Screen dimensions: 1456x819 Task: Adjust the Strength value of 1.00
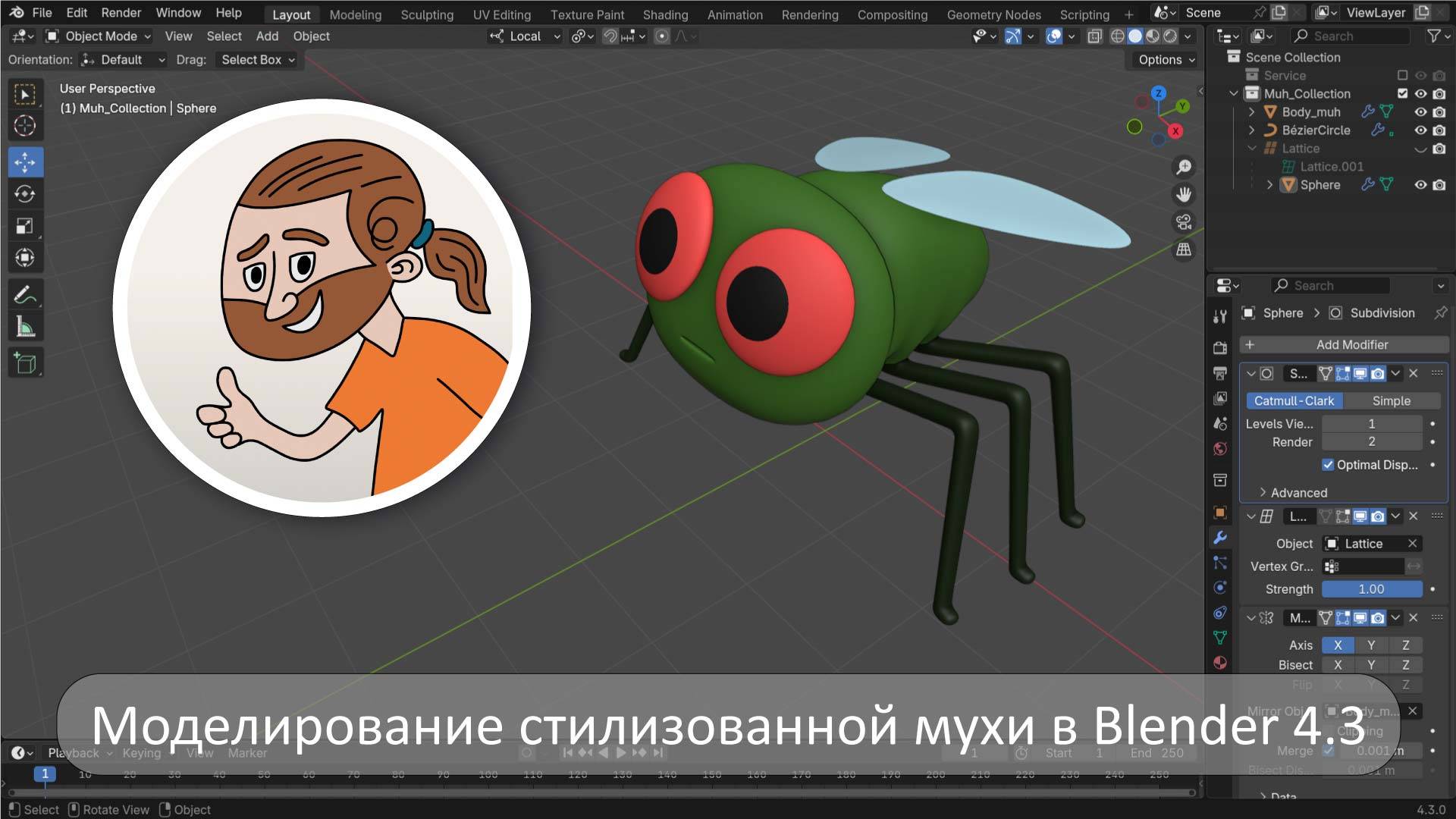1372,589
